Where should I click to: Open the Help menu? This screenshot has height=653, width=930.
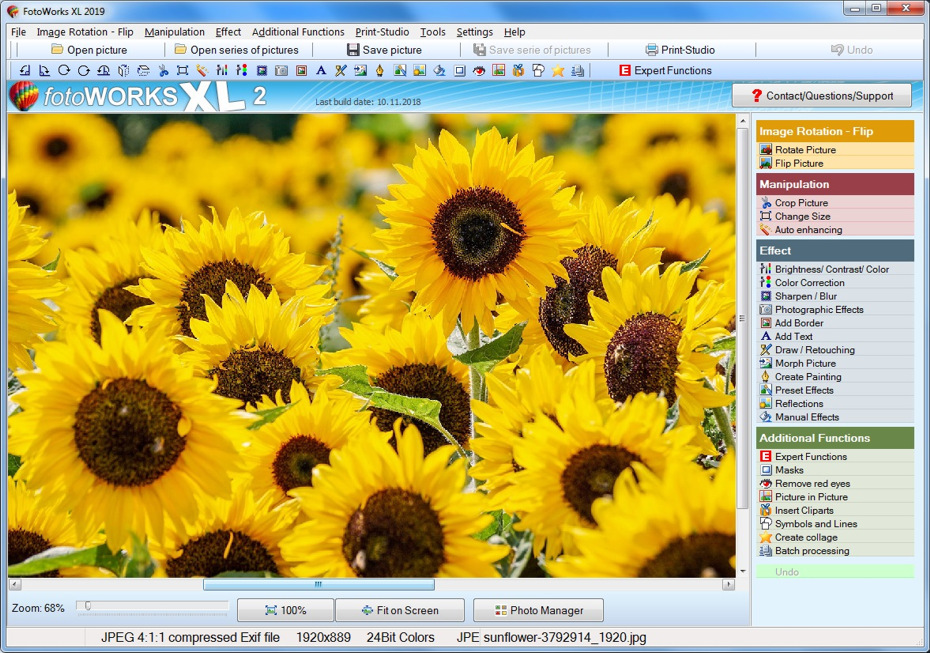tap(514, 32)
